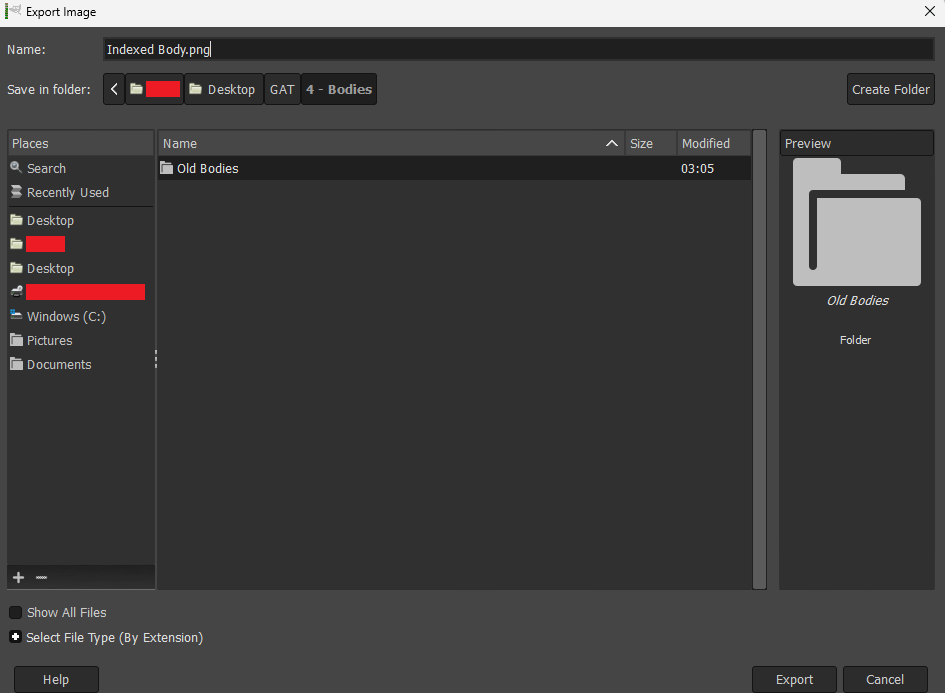Click the back arrow in path bar
945x693 pixels.
114,89
